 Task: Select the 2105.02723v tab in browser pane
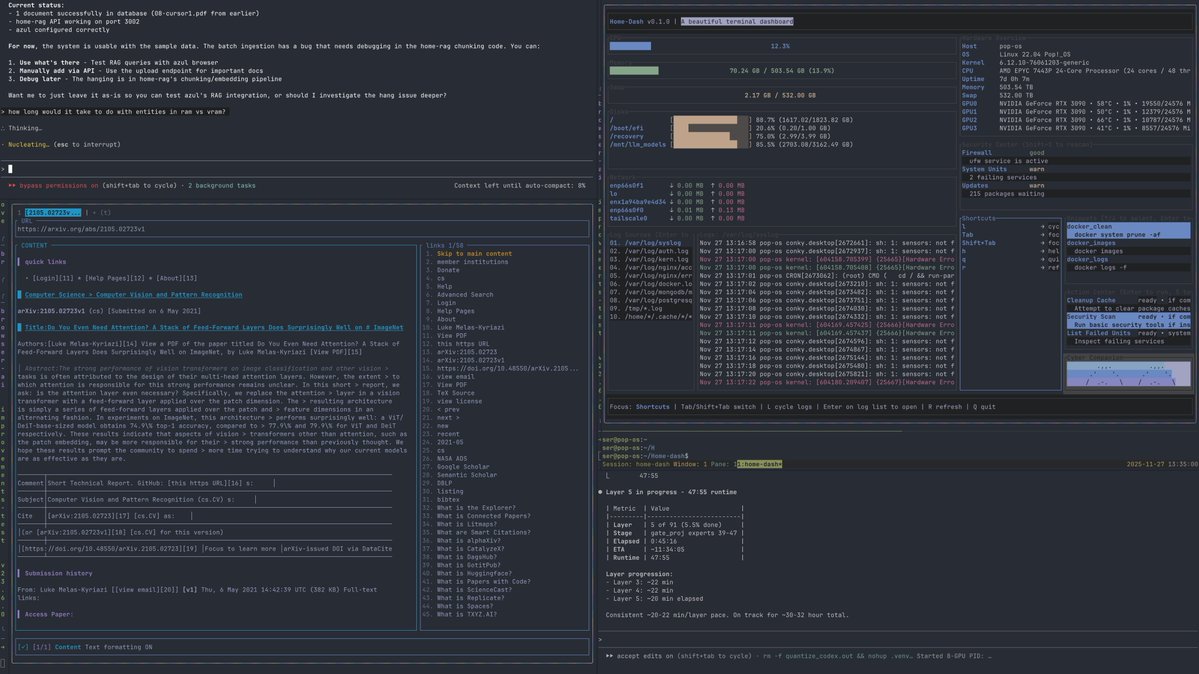coord(52,212)
